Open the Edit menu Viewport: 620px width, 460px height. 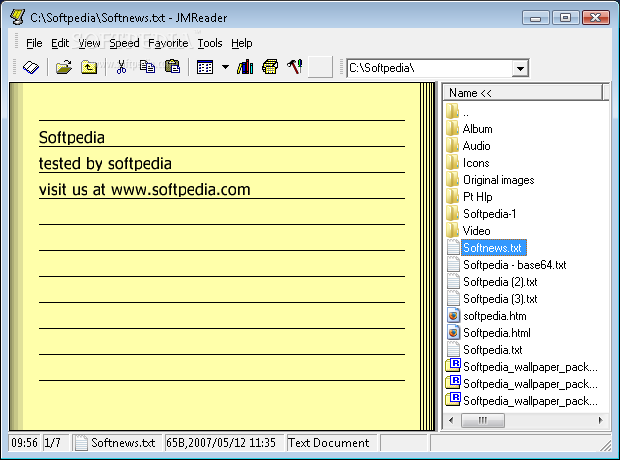click(60, 43)
